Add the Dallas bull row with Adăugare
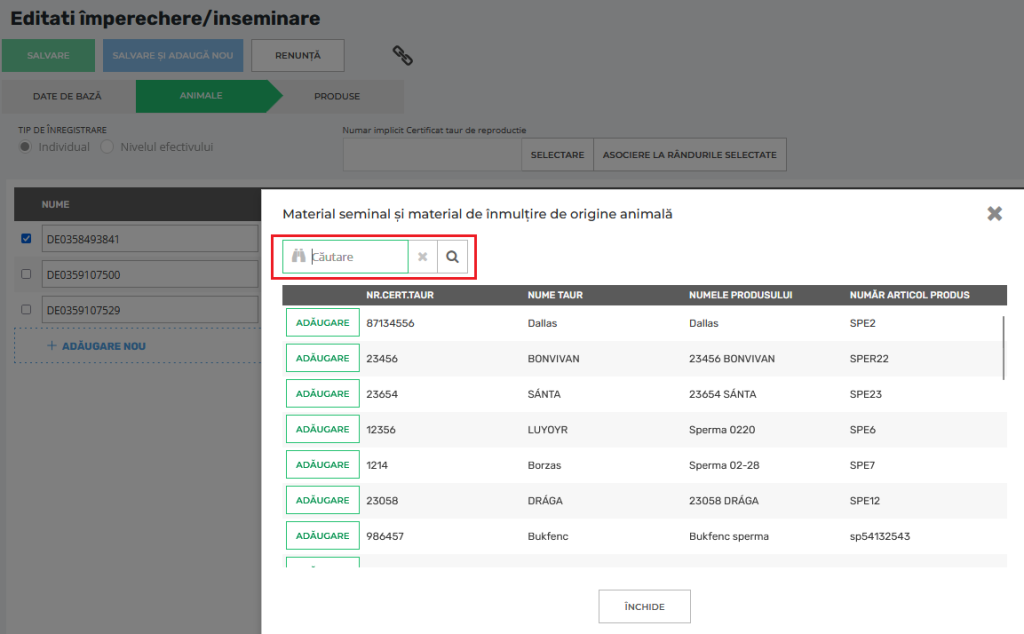The width and height of the screenshot is (1024, 634). tap(322, 323)
